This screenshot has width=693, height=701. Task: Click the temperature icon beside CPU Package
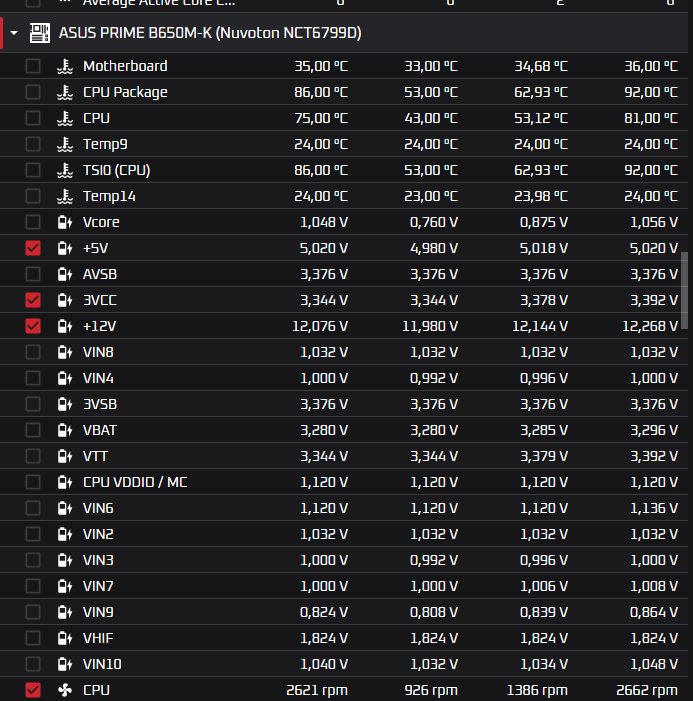(65, 92)
